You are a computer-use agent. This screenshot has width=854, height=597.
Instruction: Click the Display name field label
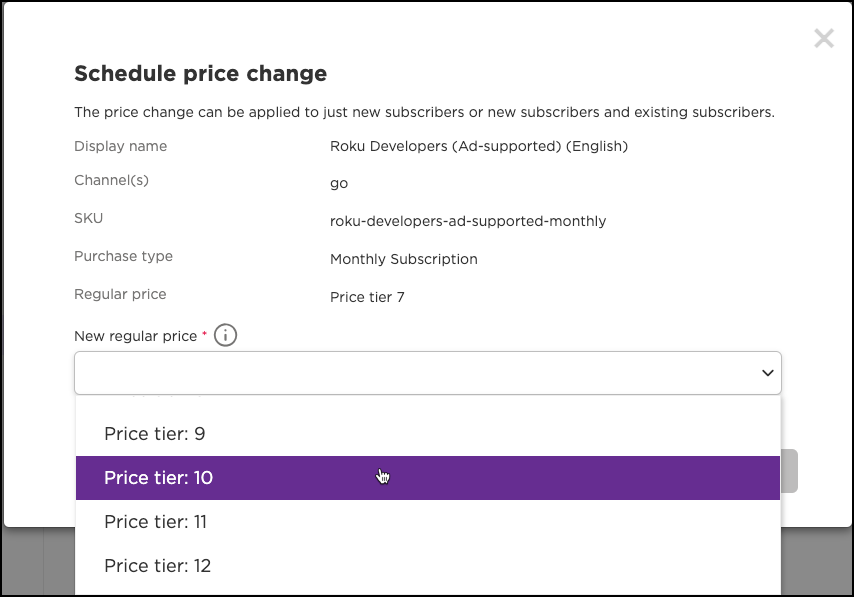pyautogui.click(x=120, y=146)
